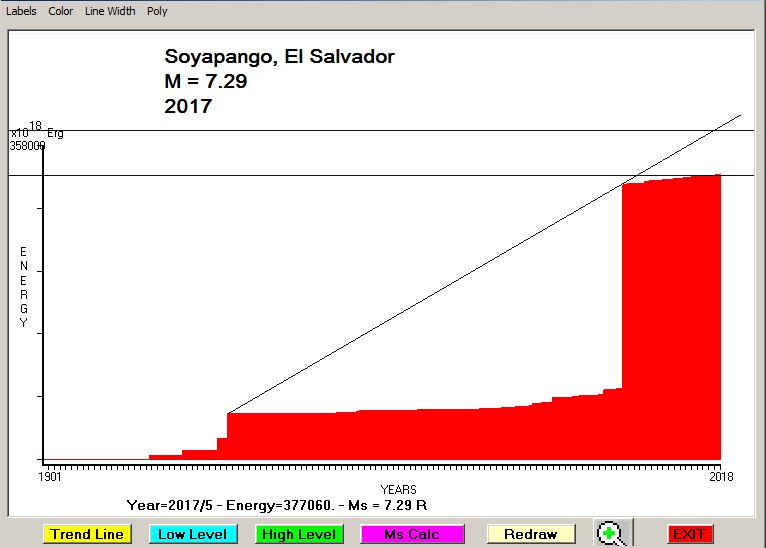Click the 2017 label under the magnitude

[188, 105]
